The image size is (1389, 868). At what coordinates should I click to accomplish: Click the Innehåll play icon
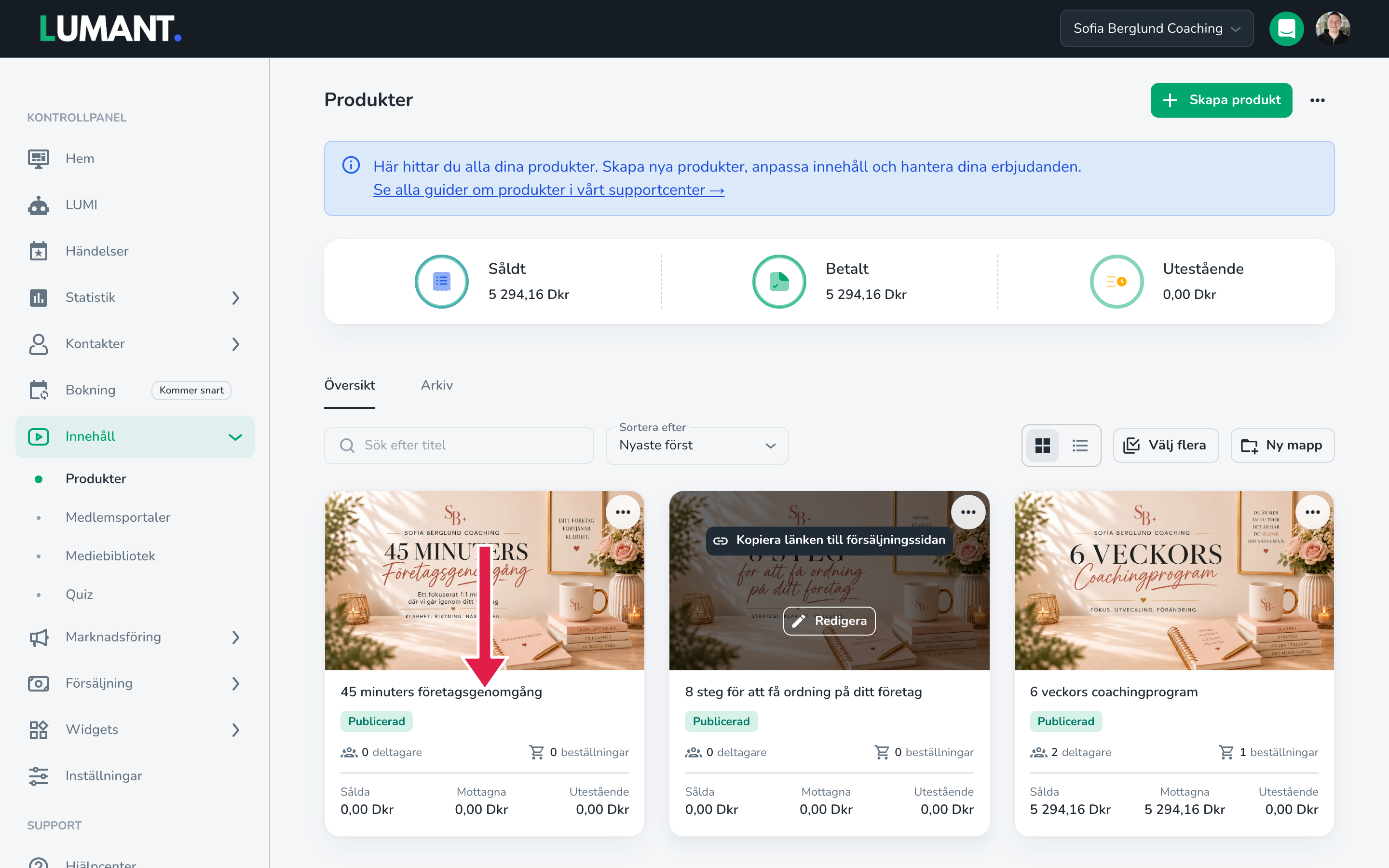pyautogui.click(x=39, y=436)
